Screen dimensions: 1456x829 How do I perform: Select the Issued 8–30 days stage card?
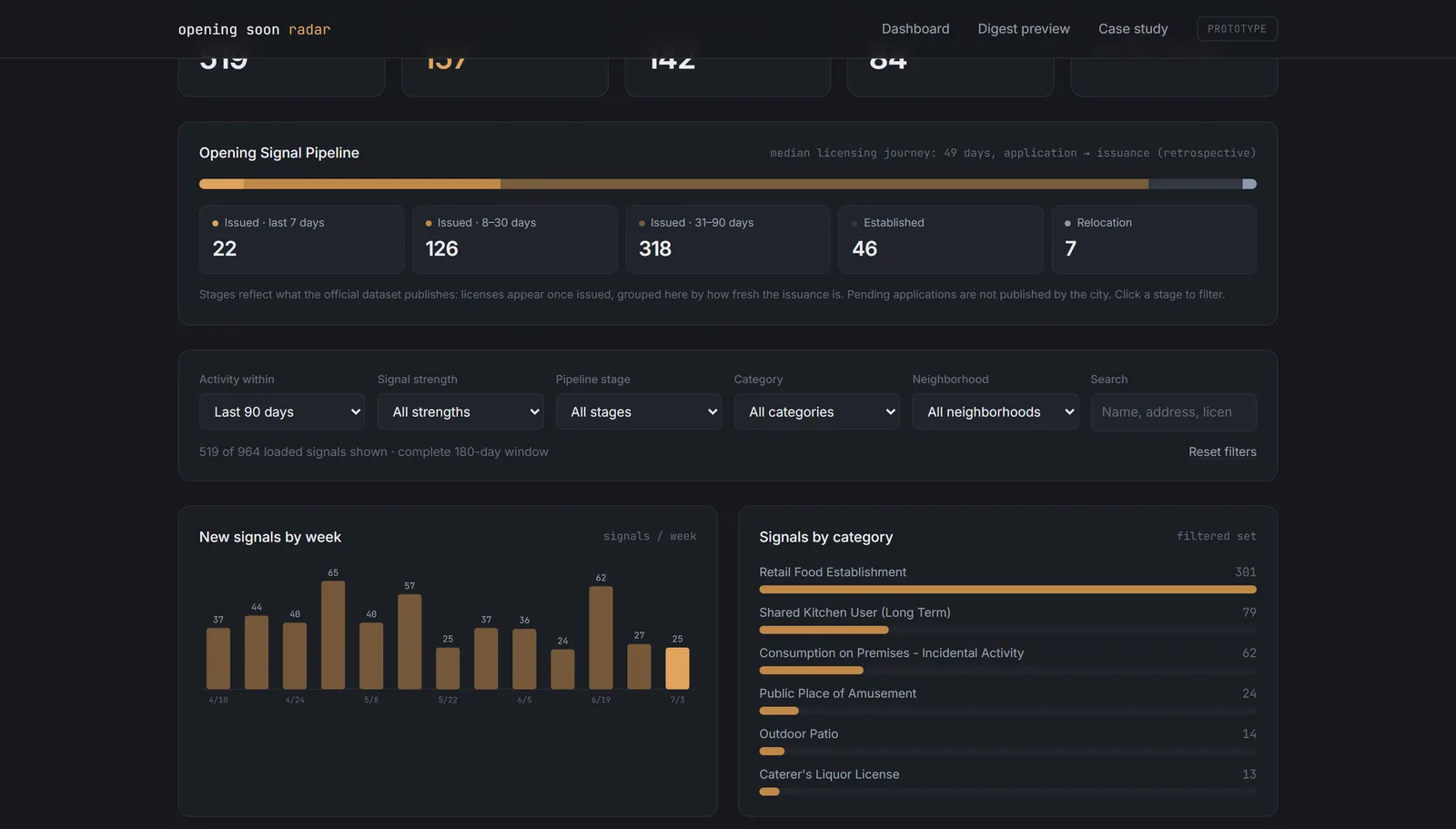click(514, 239)
